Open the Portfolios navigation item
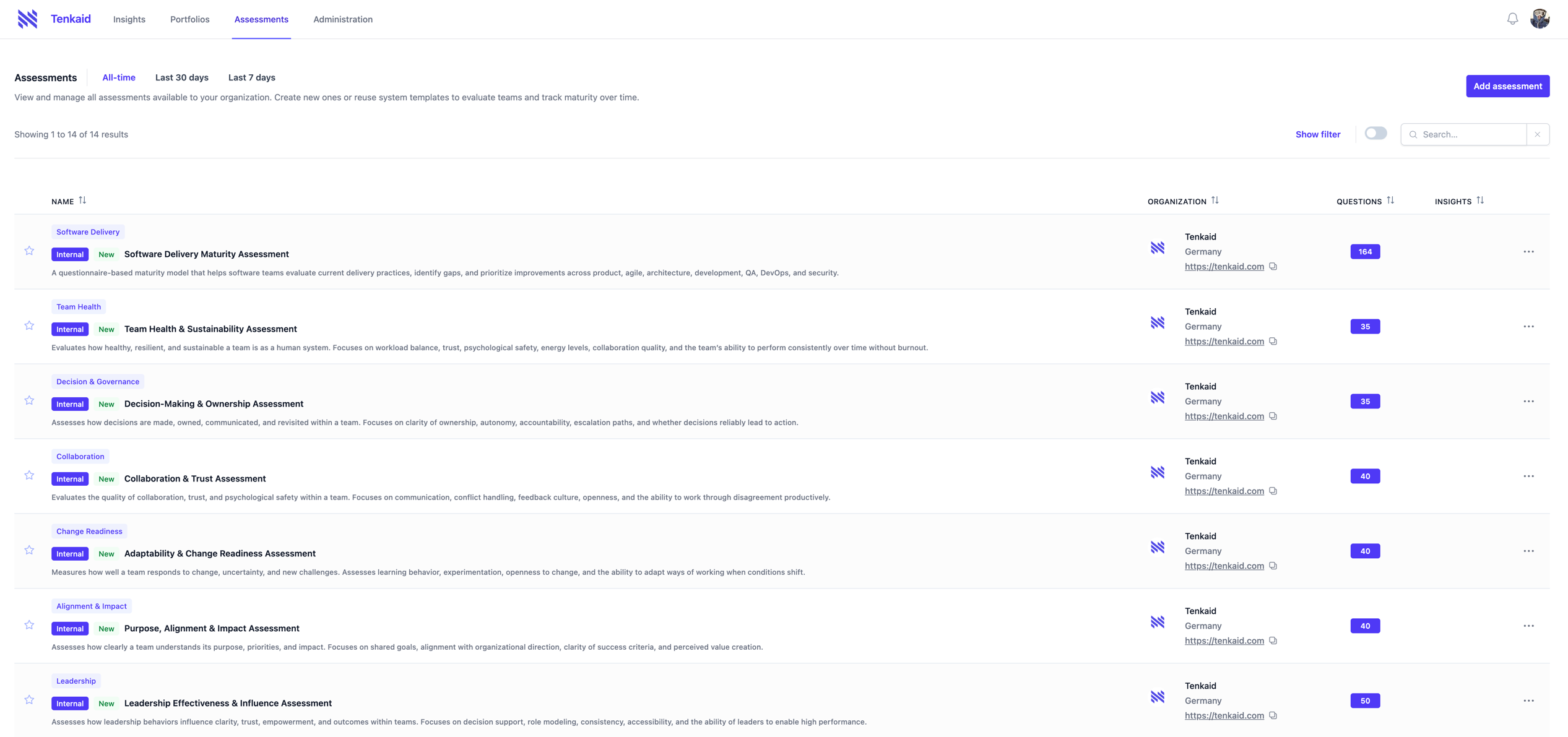The image size is (1568, 737). tap(189, 19)
